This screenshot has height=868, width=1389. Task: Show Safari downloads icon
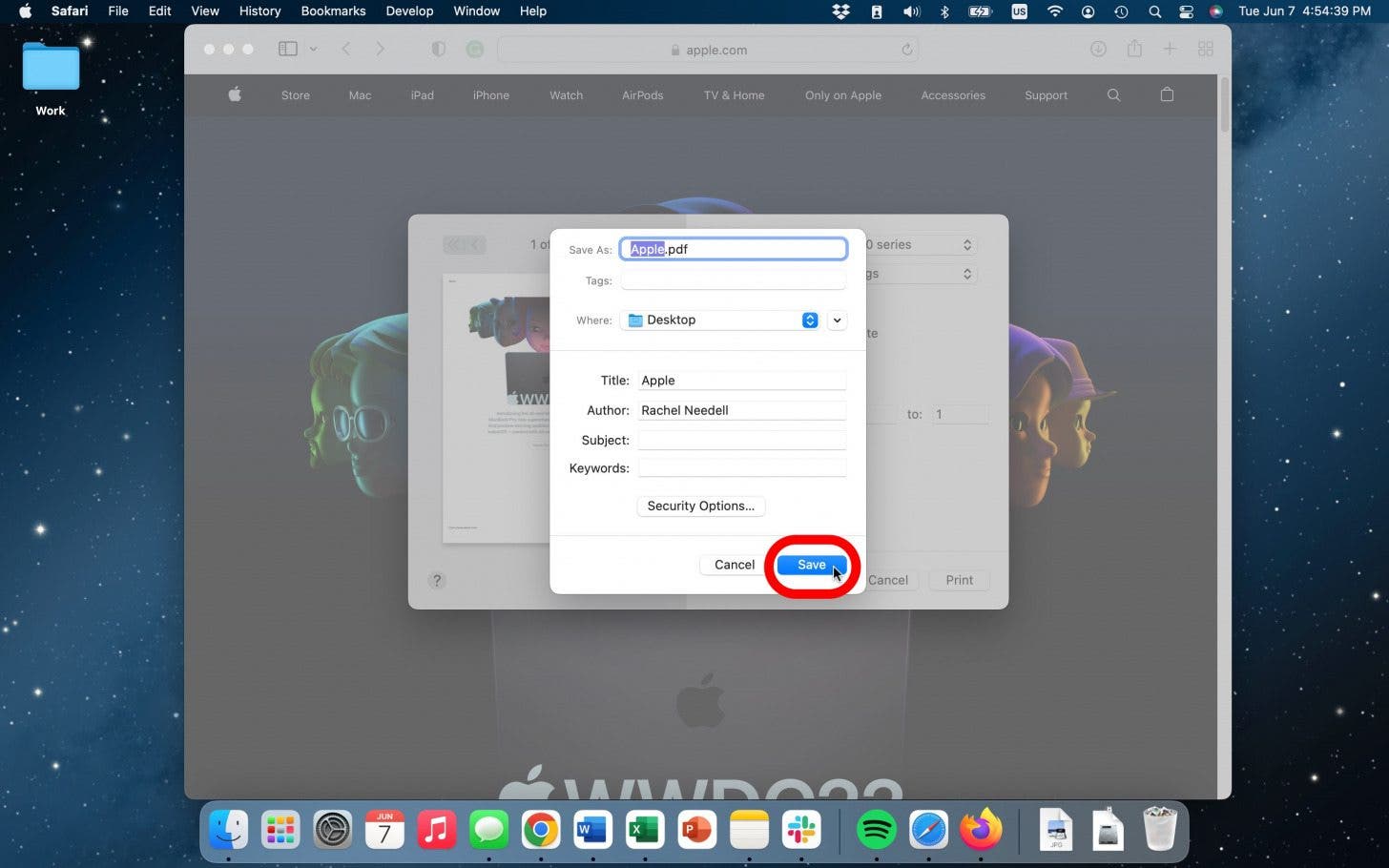[x=1098, y=49]
